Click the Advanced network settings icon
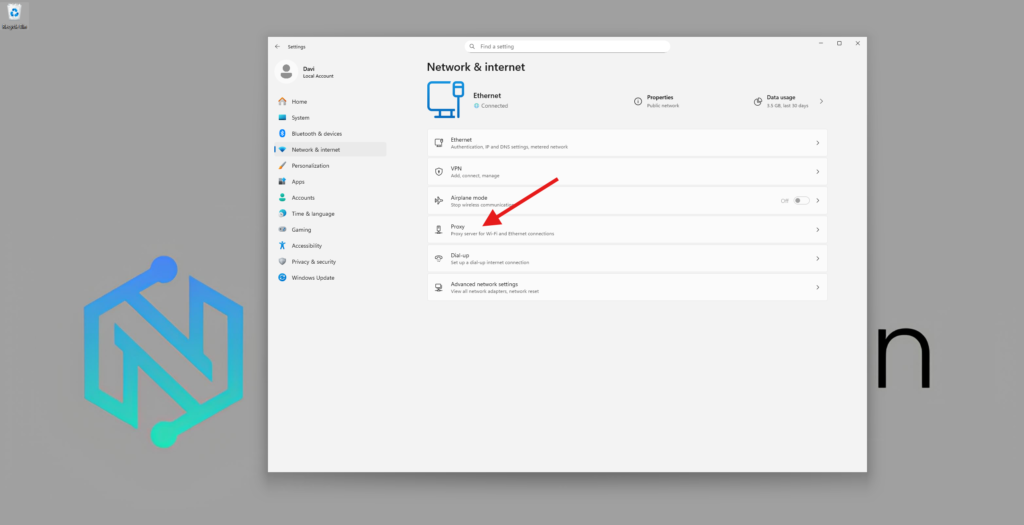The width and height of the screenshot is (1024, 525). (439, 287)
